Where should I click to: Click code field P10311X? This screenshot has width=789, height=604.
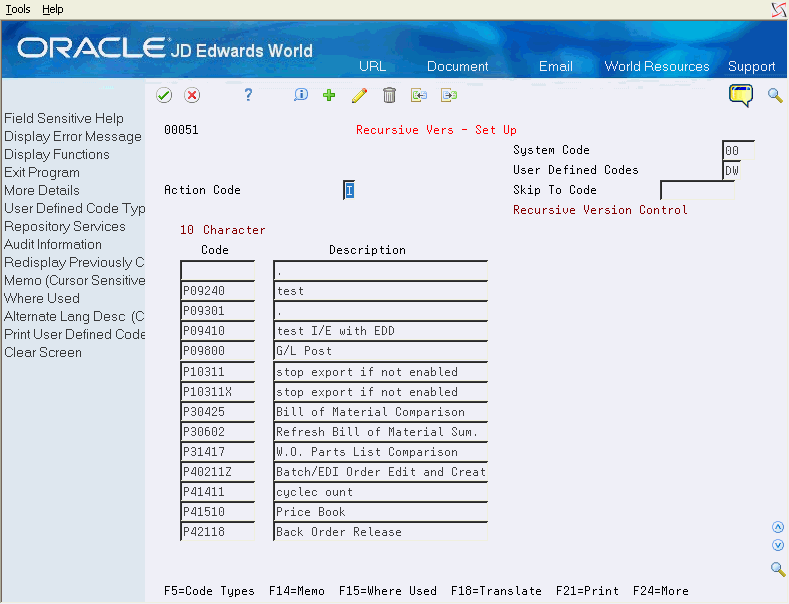217,392
